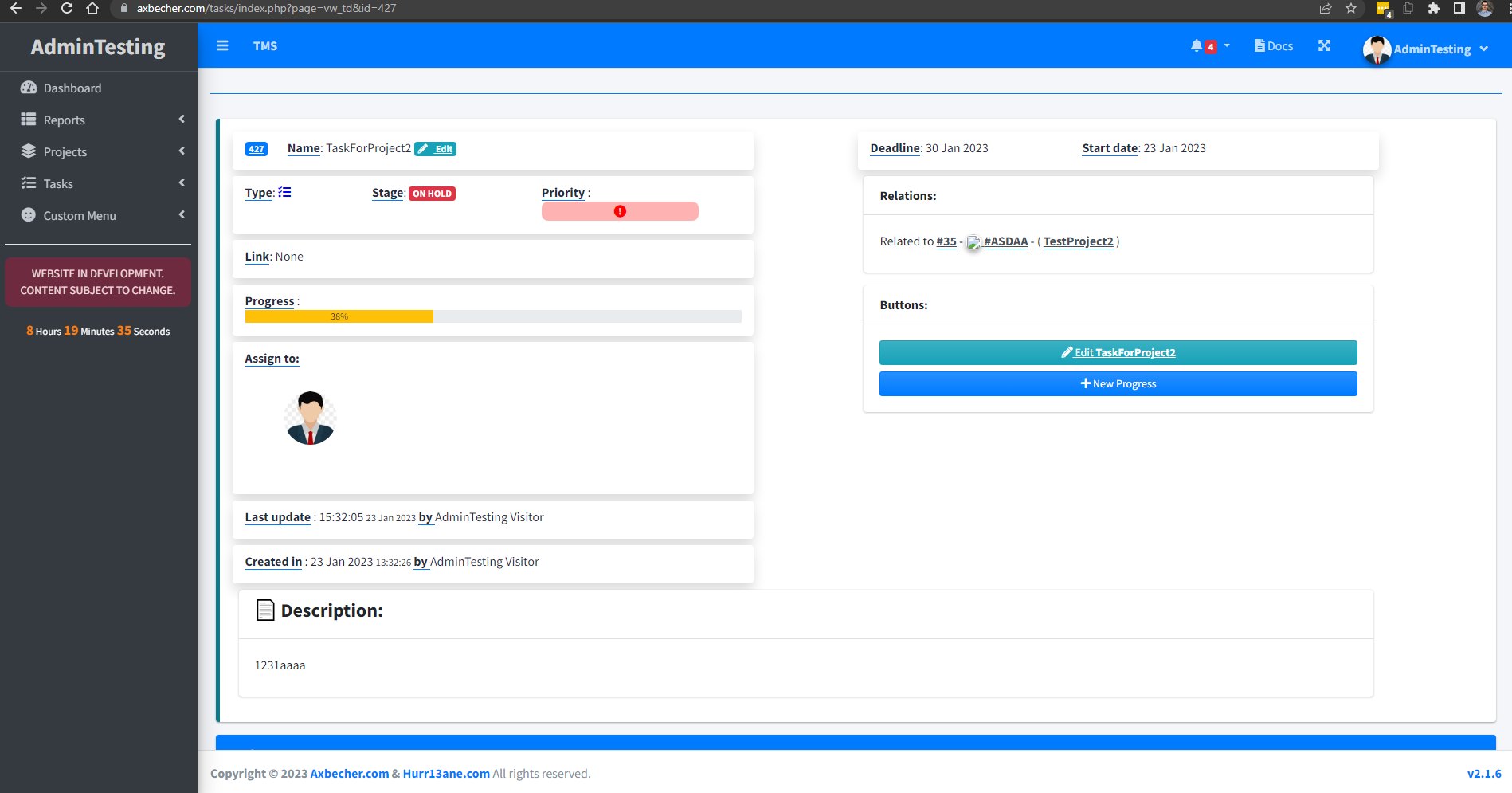Click the assignee avatar under Assign to
Screen dimensions: 1512x793
(x=310, y=417)
